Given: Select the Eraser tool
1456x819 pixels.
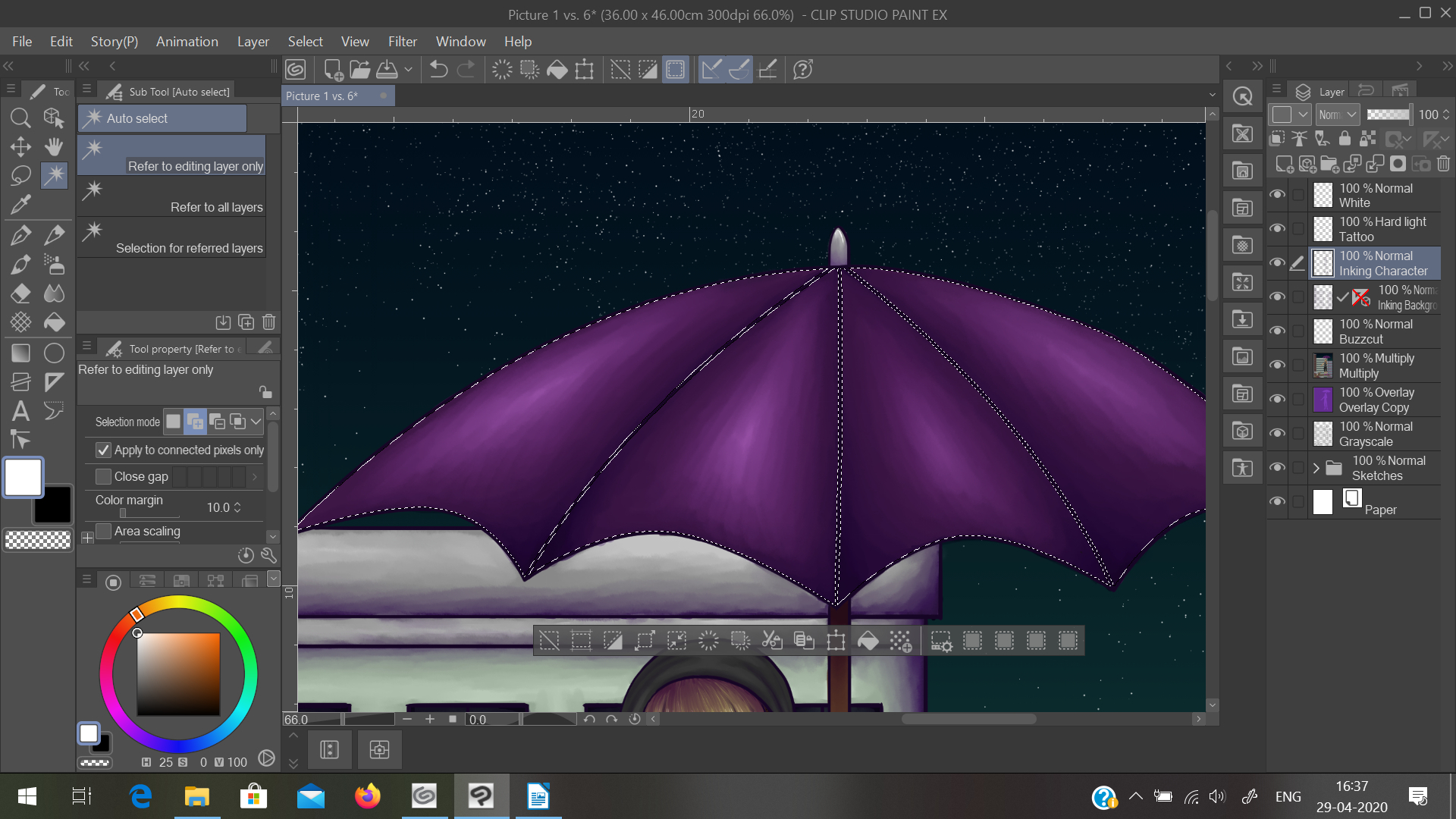Looking at the screenshot, I should pos(20,293).
